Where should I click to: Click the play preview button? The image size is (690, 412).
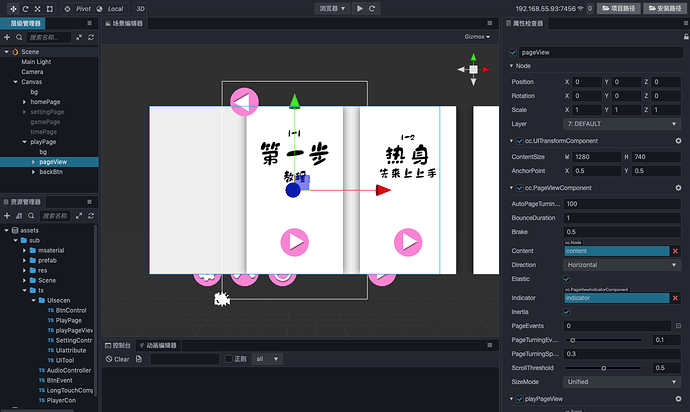pyautogui.click(x=360, y=8)
